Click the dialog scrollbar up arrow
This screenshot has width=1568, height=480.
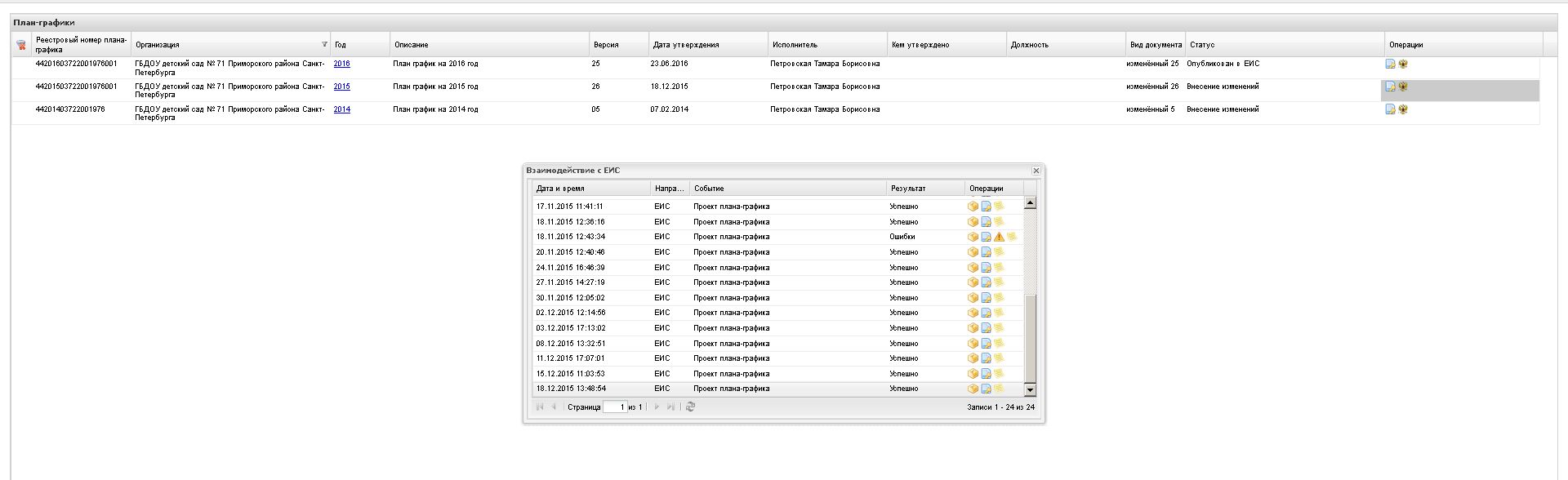(1030, 202)
